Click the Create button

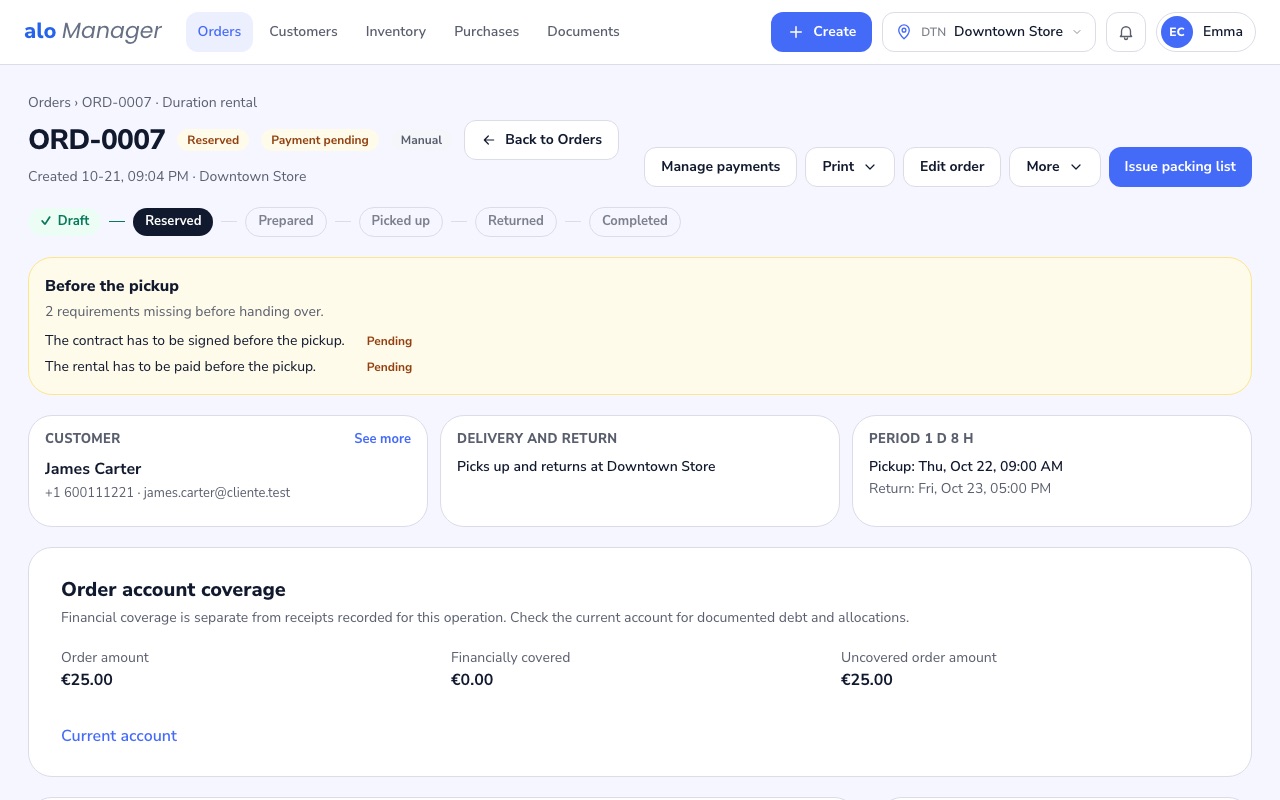[x=821, y=32]
